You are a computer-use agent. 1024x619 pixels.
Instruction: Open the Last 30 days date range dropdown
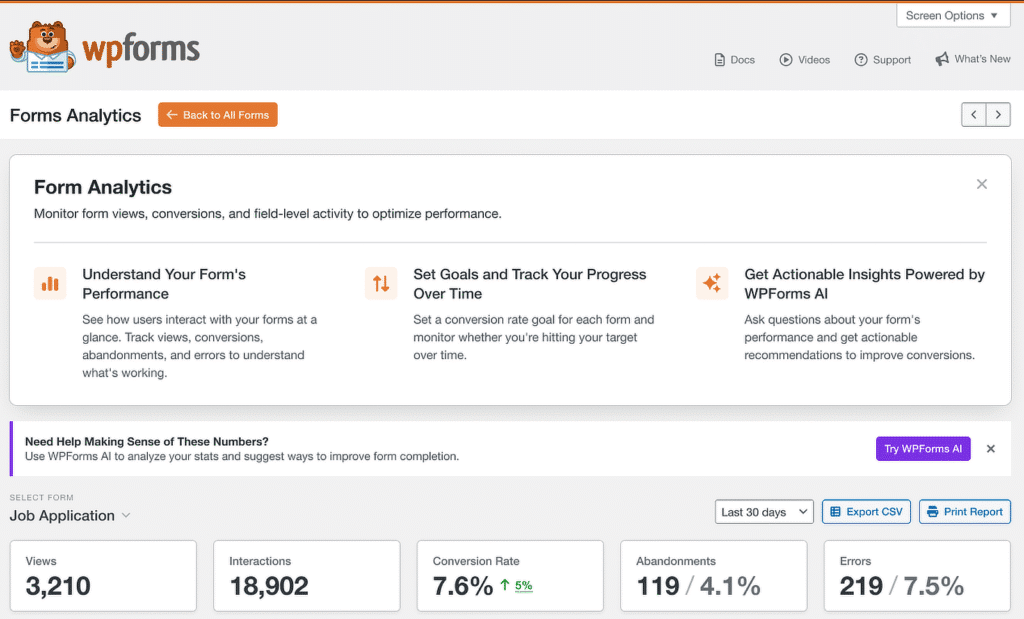(x=764, y=512)
